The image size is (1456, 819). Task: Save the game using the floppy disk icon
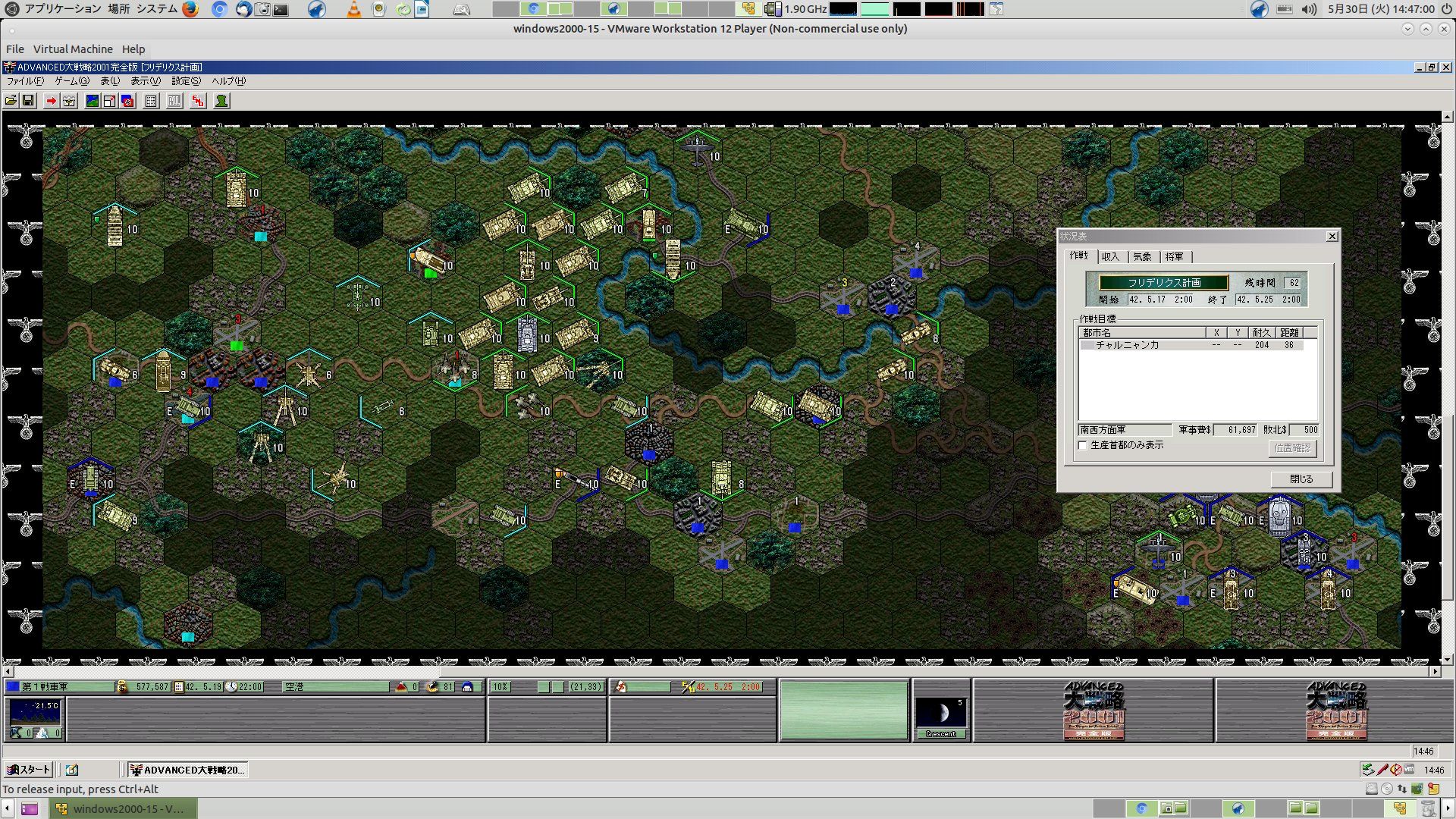pyautogui.click(x=28, y=101)
